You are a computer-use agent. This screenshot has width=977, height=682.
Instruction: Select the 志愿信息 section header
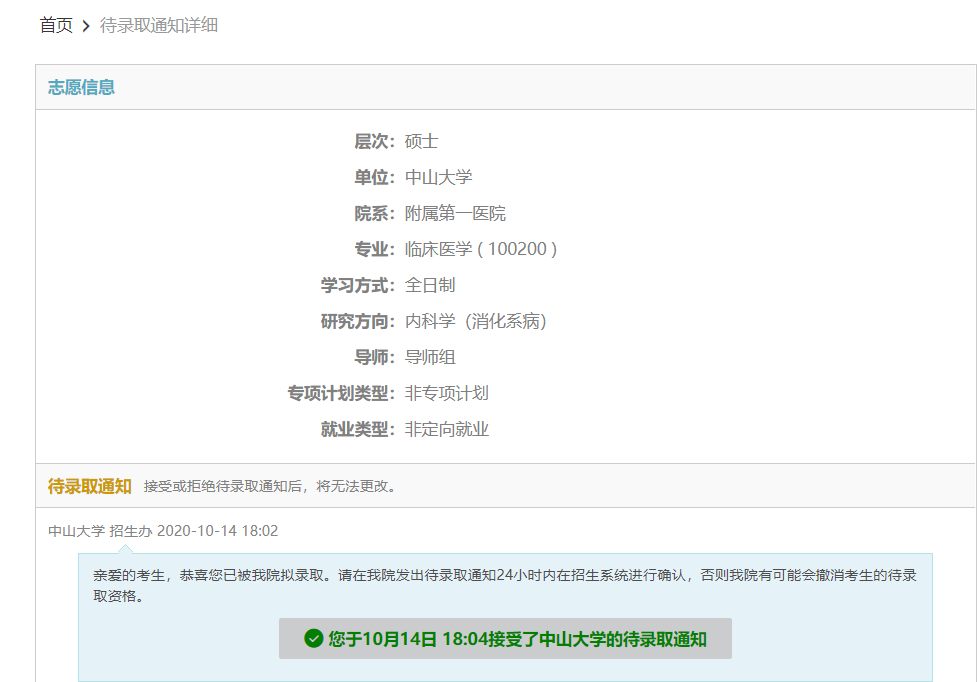[81, 87]
